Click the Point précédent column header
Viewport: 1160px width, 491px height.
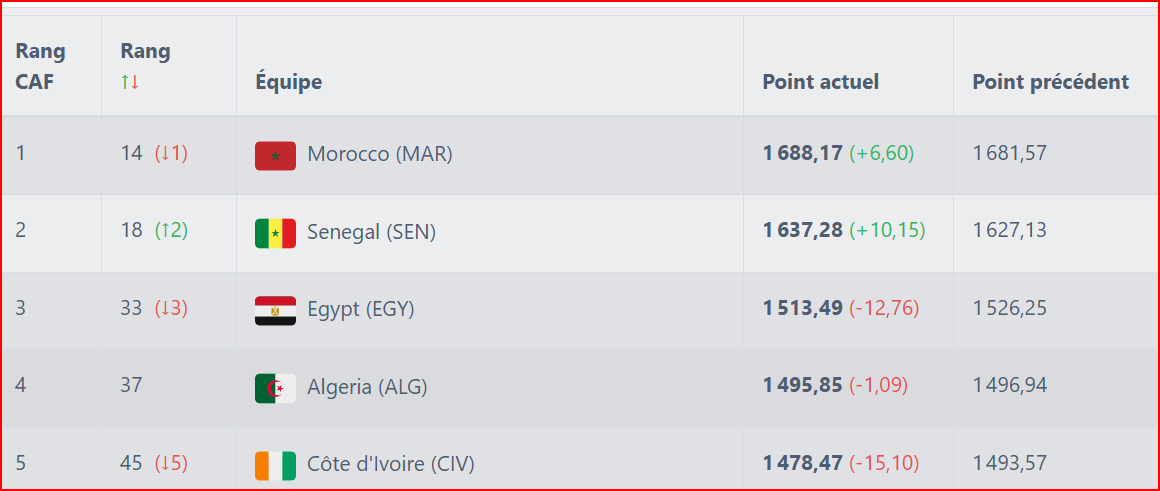(x=1050, y=82)
